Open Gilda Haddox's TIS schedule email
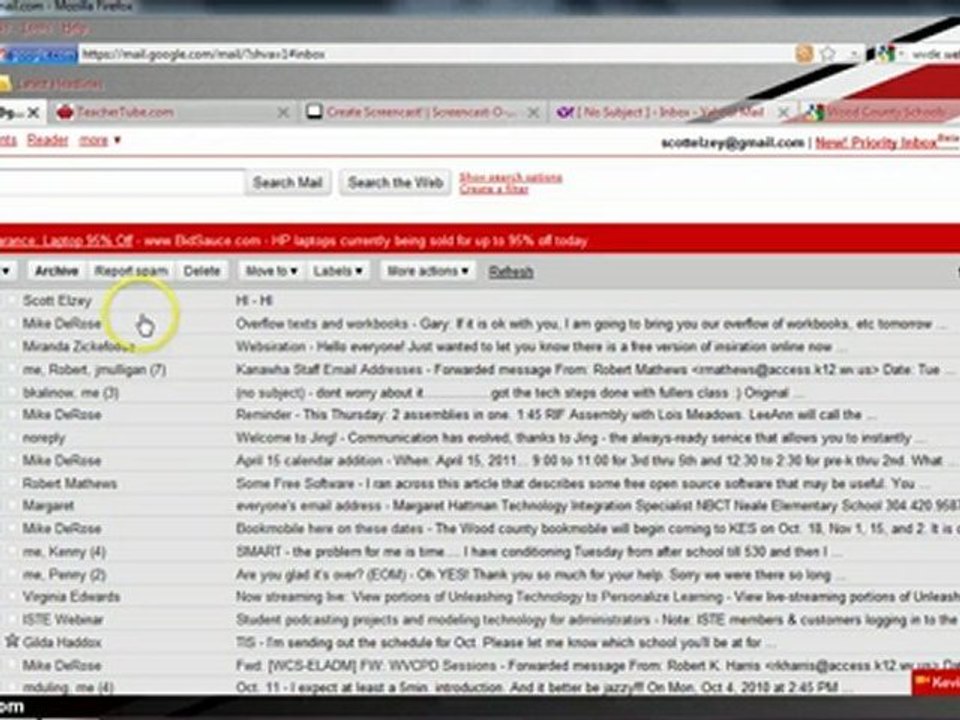Image resolution: width=960 pixels, height=720 pixels. (480, 642)
